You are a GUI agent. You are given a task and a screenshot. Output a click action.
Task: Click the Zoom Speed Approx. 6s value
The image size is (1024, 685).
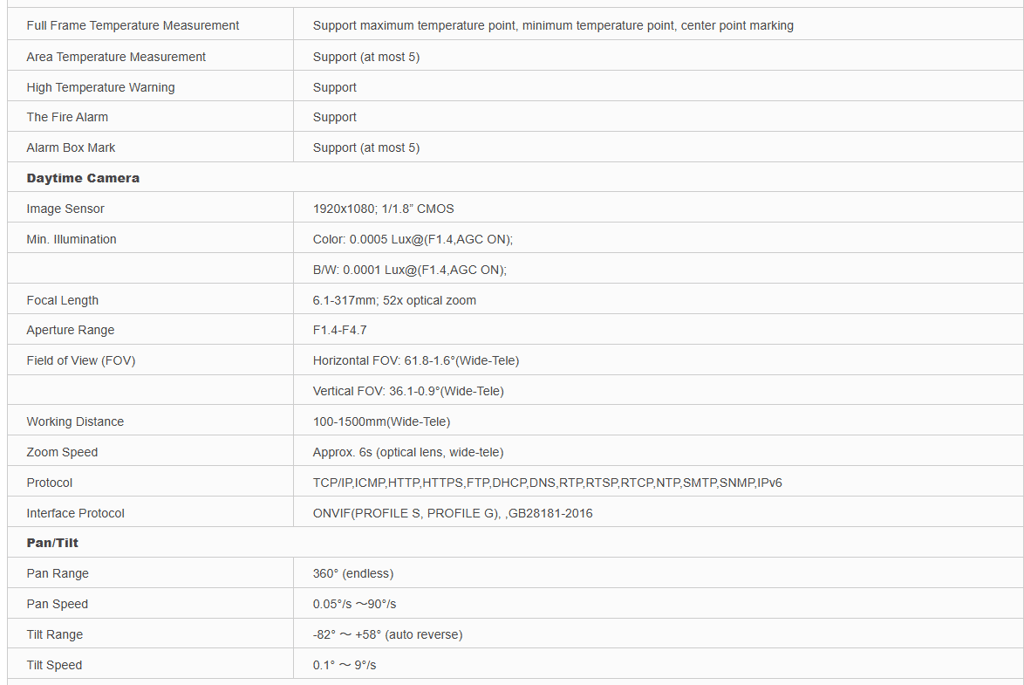point(408,452)
